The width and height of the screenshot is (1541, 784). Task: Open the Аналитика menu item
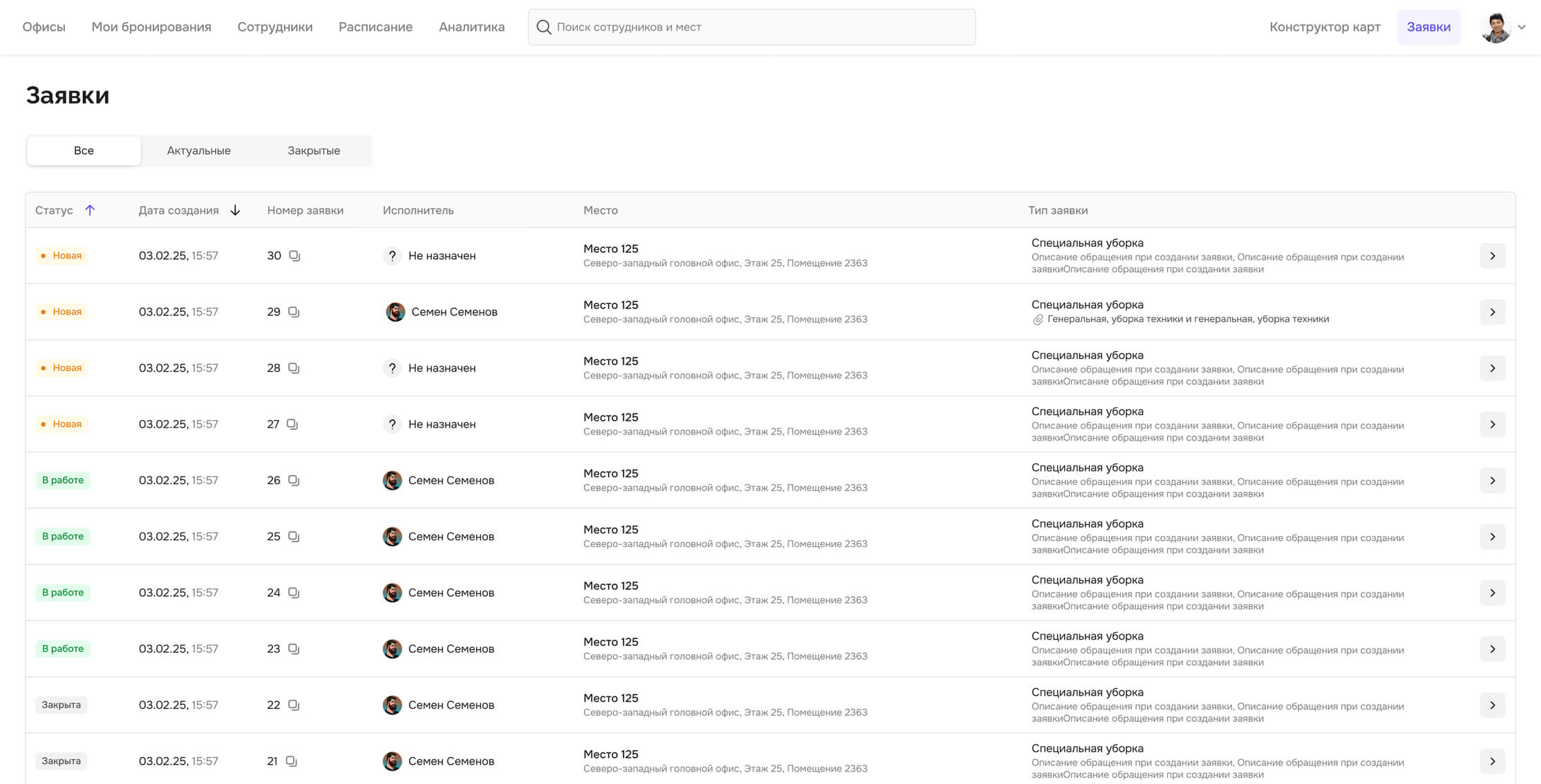coord(471,27)
